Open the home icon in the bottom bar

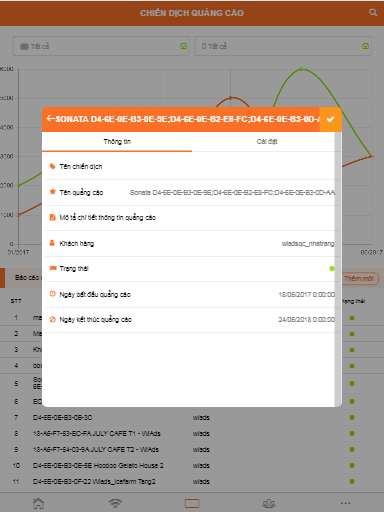point(38,503)
